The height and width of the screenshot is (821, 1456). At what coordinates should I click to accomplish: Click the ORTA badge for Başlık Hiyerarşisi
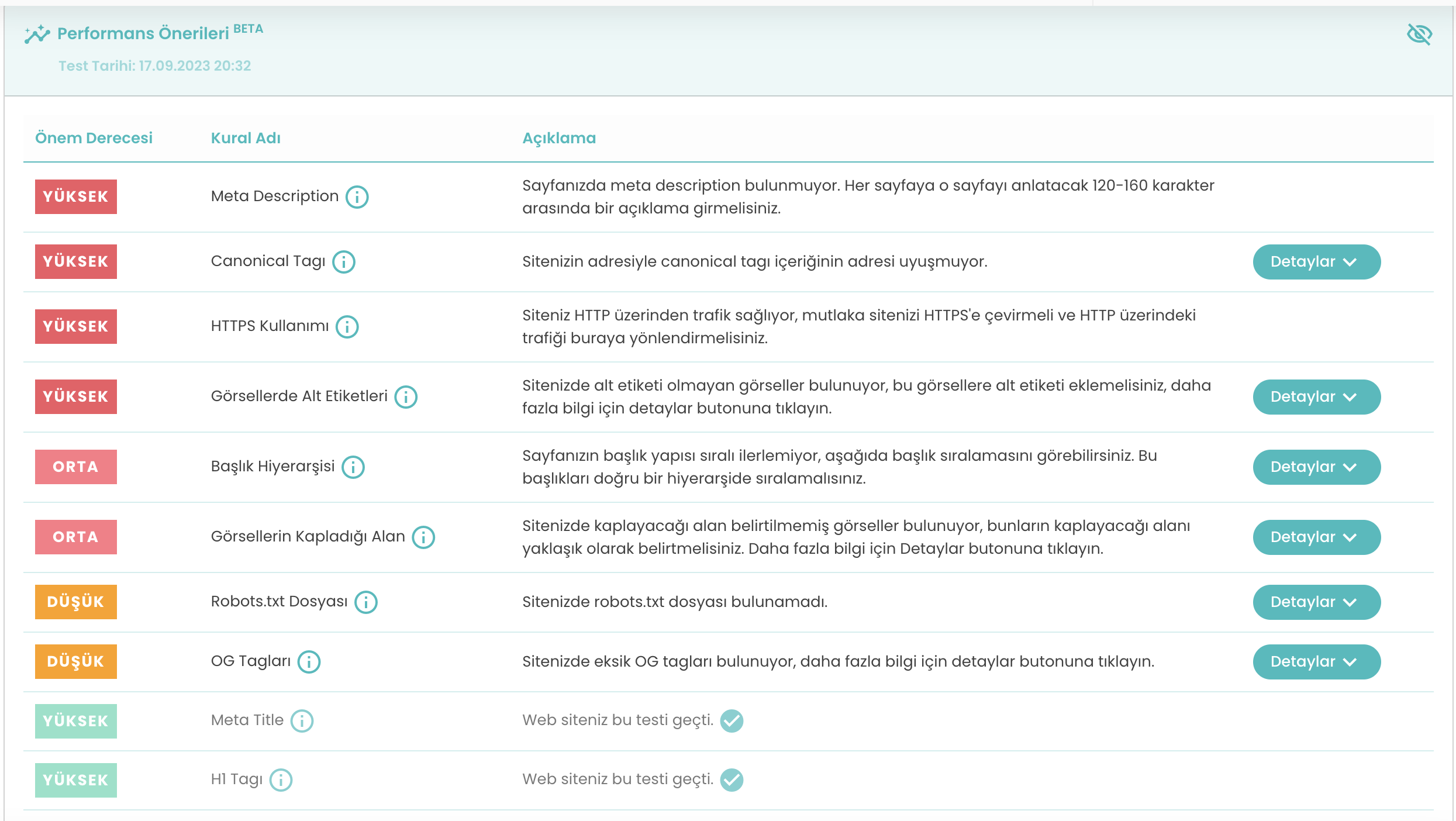[76, 467]
